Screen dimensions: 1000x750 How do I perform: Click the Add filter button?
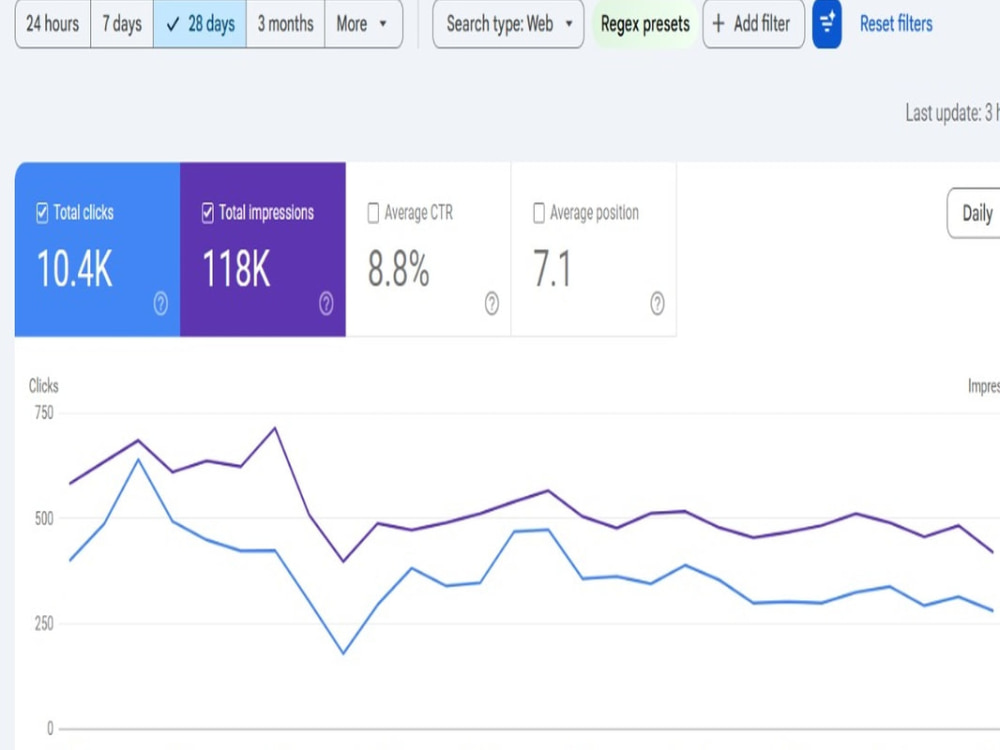(753, 24)
